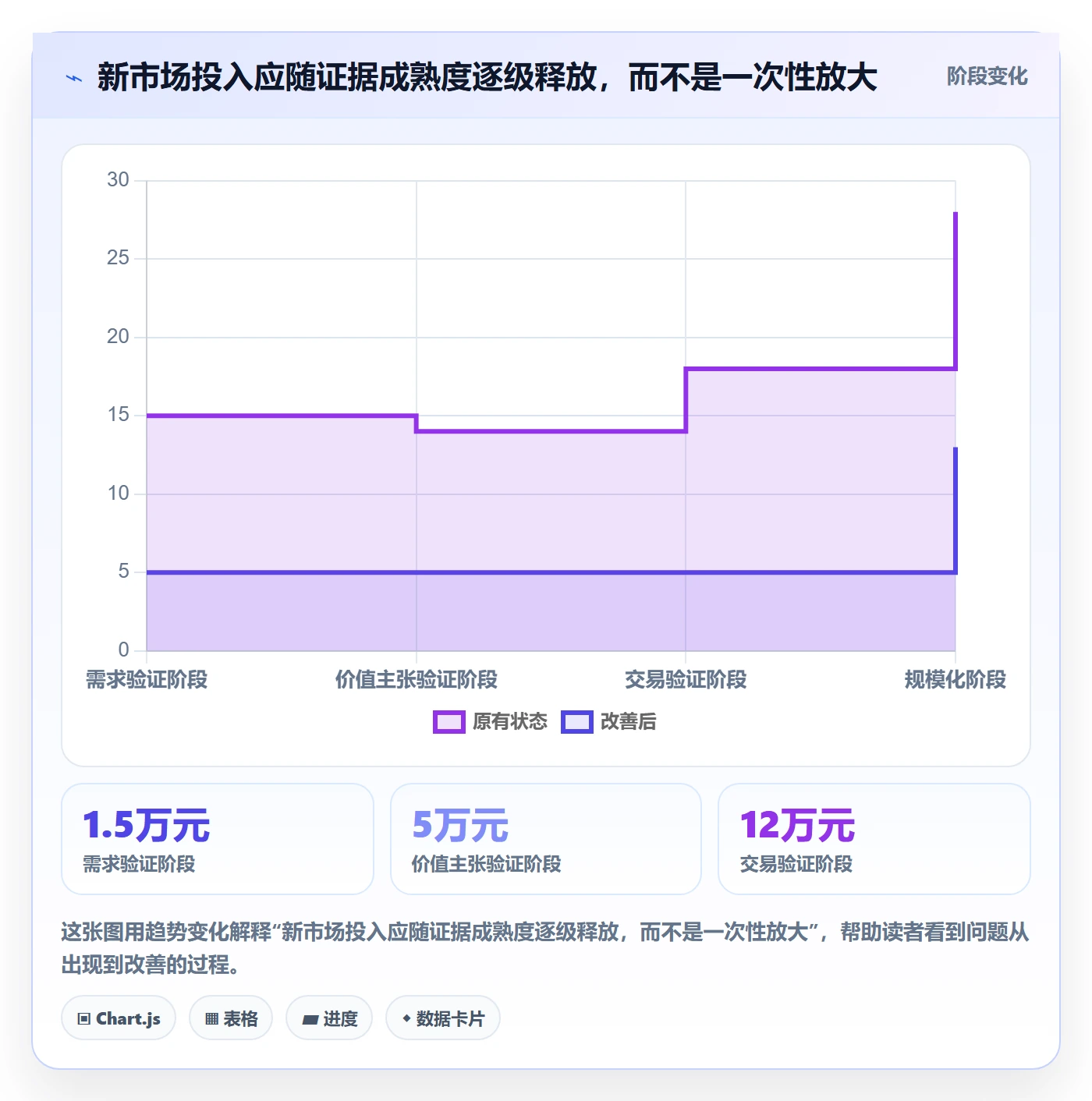Click the square icon in Chart.js tag
The width and height of the screenshot is (1092, 1101).
click(x=84, y=1019)
